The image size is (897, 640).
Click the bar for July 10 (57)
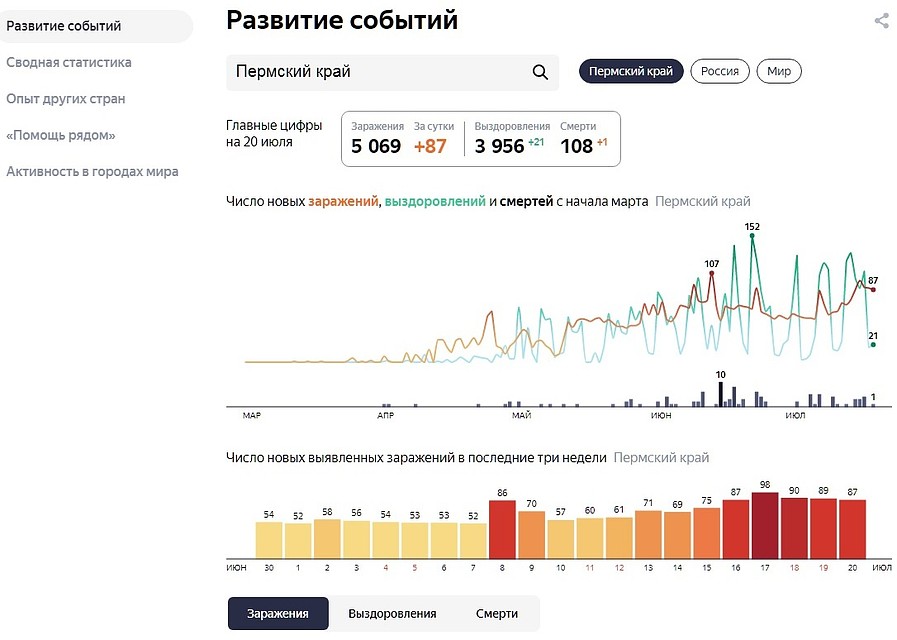point(561,539)
